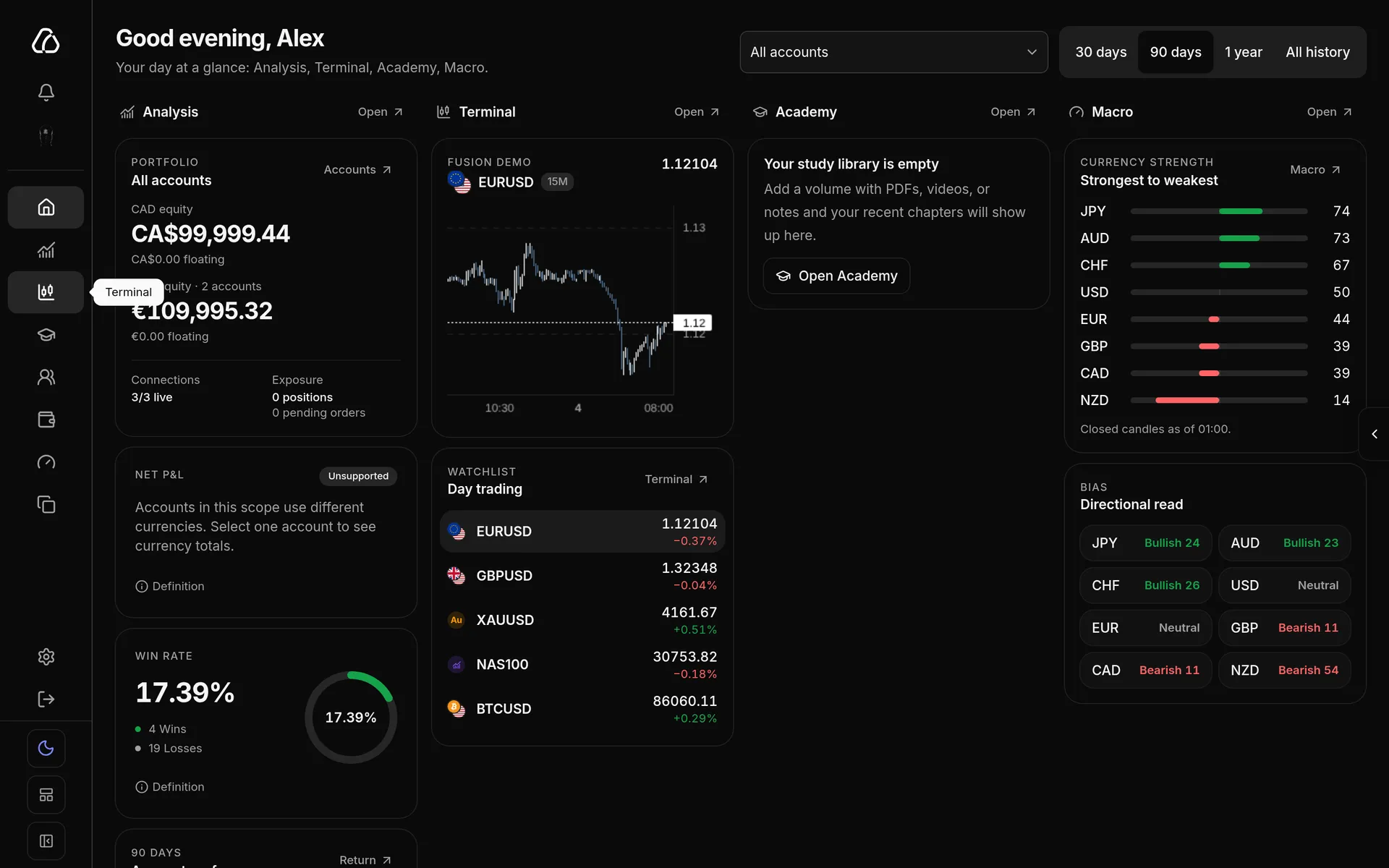Select the 30 days range
The image size is (1389, 868).
(1100, 52)
